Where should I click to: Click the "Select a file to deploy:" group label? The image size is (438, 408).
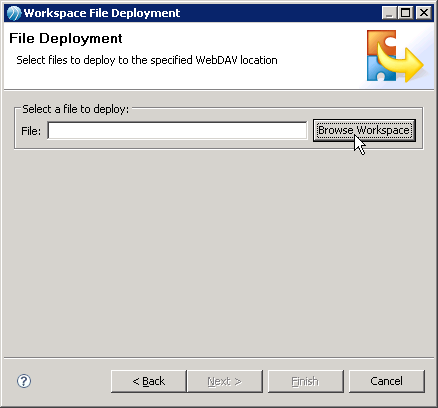(76, 109)
